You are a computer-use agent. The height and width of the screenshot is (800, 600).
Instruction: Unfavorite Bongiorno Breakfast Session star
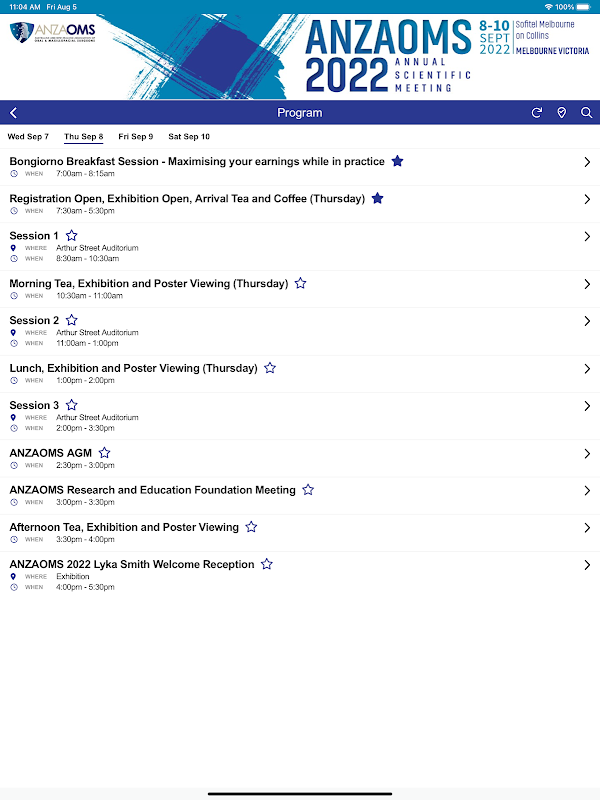[397, 161]
